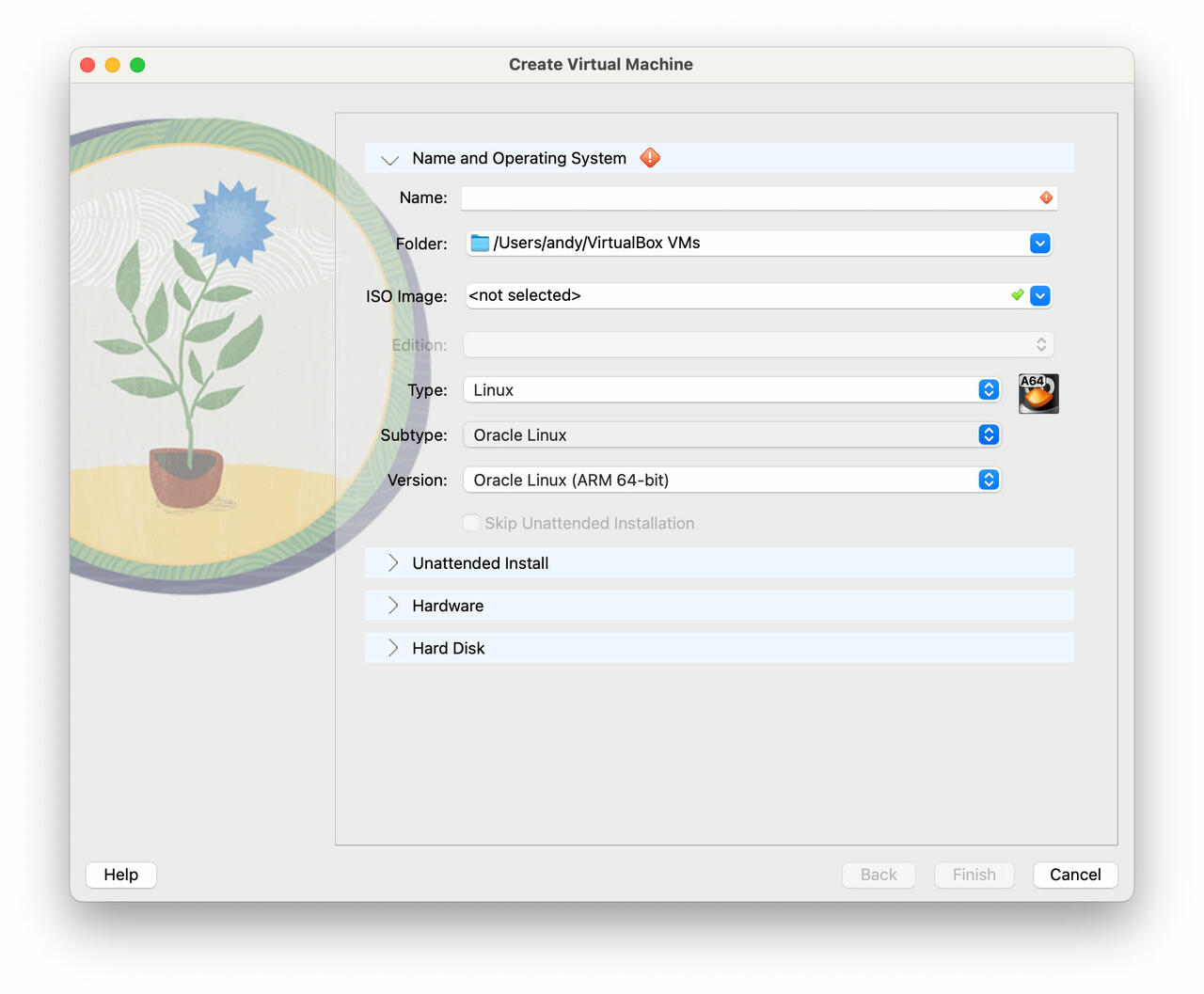This screenshot has height=994, width=1204.
Task: Click the /Users/andy/VirtualBox VMs folder path
Action: coord(596,243)
